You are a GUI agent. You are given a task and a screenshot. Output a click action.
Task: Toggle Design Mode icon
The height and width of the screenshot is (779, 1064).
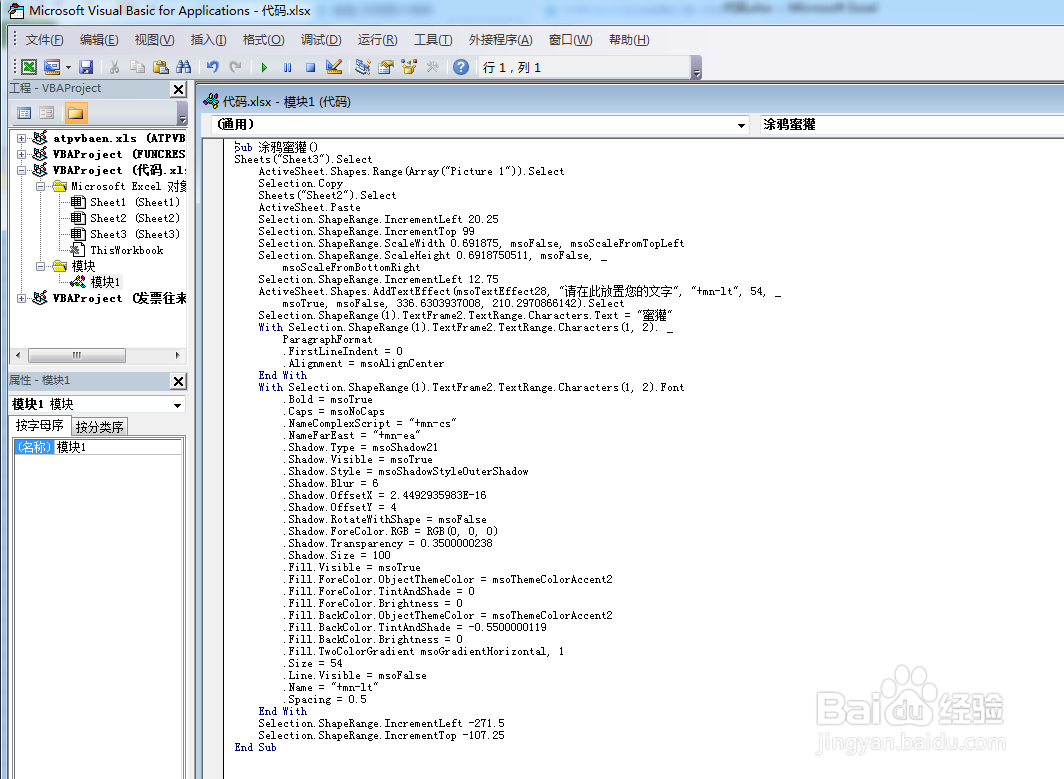334,67
